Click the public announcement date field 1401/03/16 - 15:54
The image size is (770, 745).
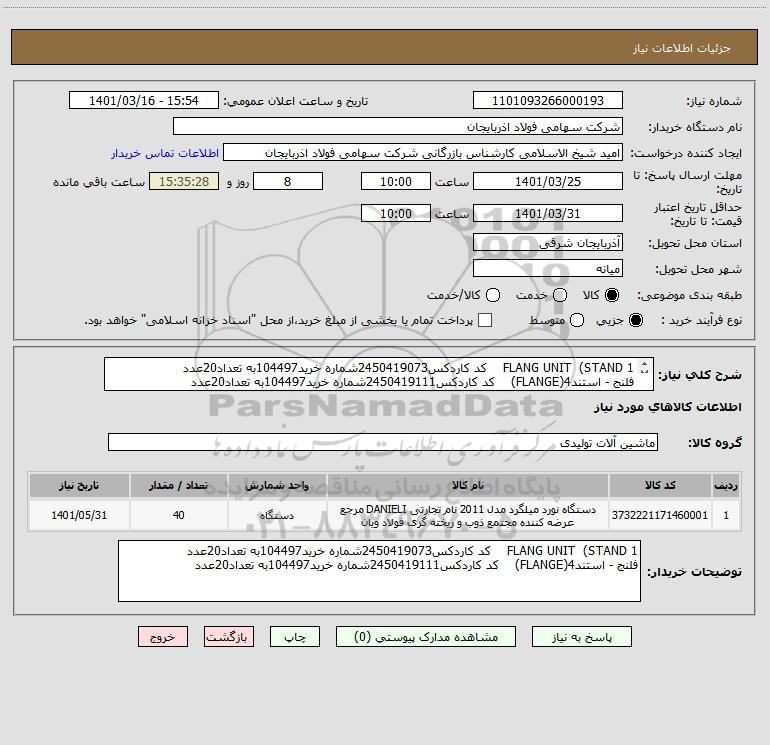144,100
